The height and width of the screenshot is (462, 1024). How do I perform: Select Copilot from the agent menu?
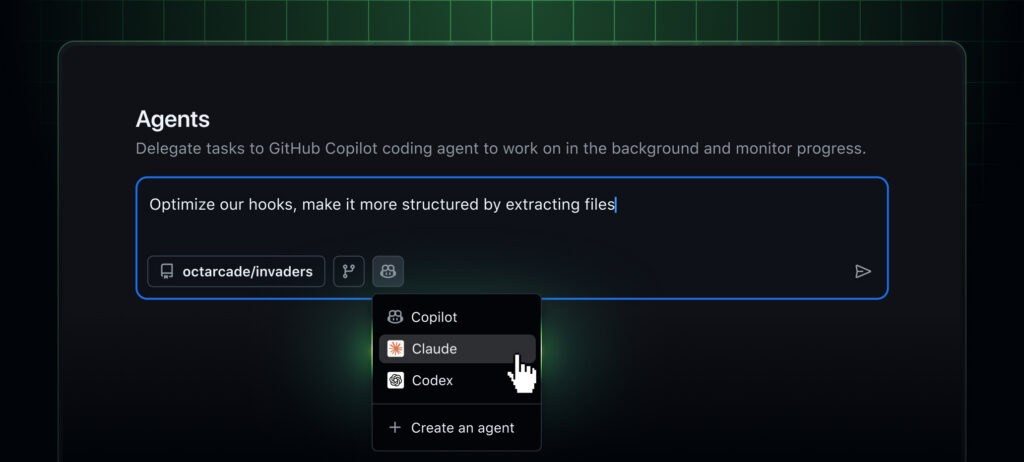[x=434, y=317]
